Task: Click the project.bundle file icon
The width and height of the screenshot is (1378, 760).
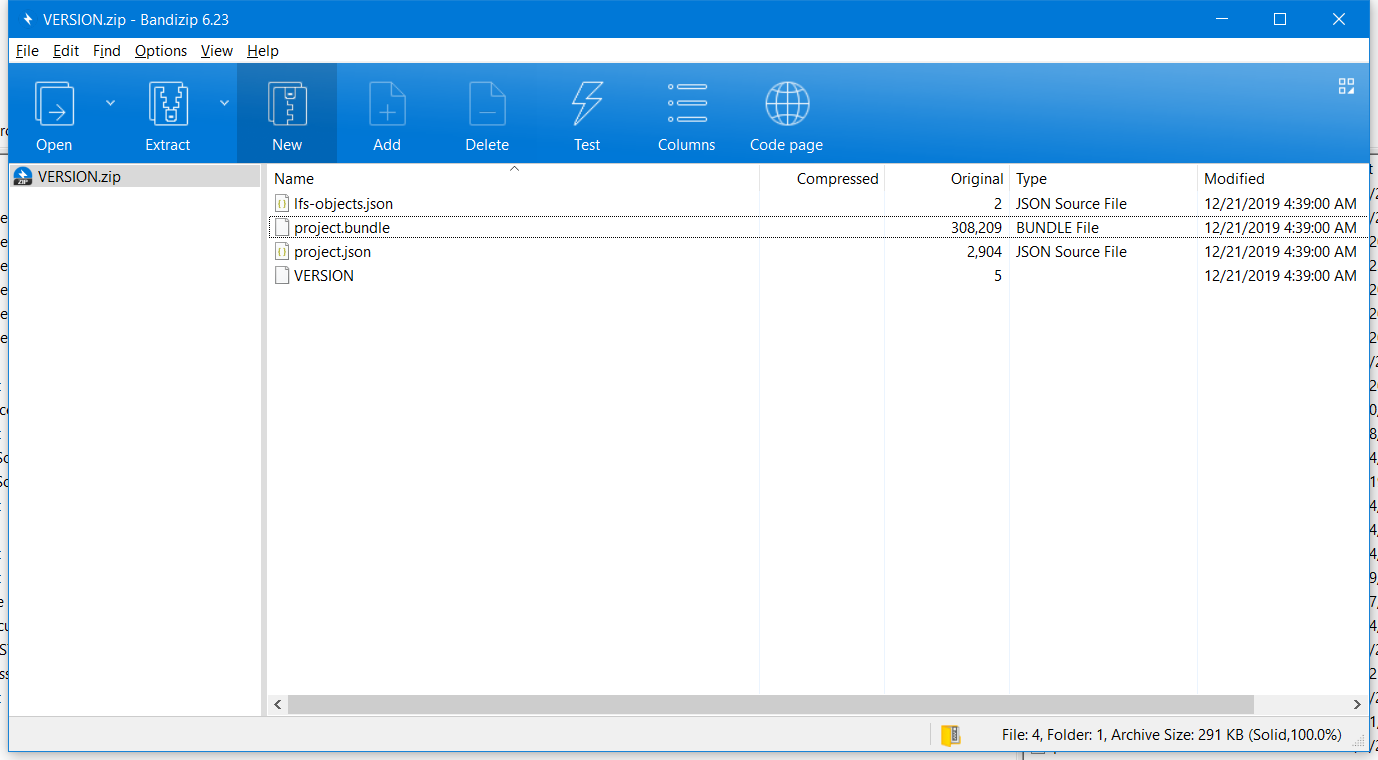Action: (282, 227)
